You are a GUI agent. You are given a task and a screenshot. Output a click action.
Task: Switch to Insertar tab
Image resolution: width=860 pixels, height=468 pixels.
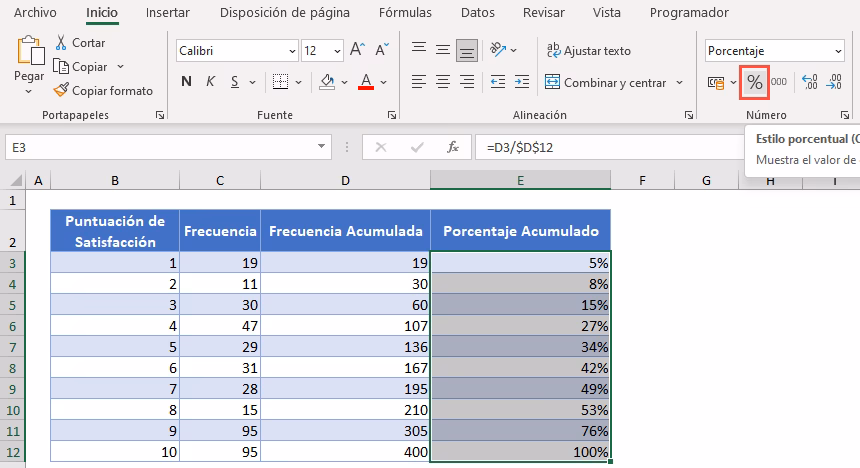167,13
